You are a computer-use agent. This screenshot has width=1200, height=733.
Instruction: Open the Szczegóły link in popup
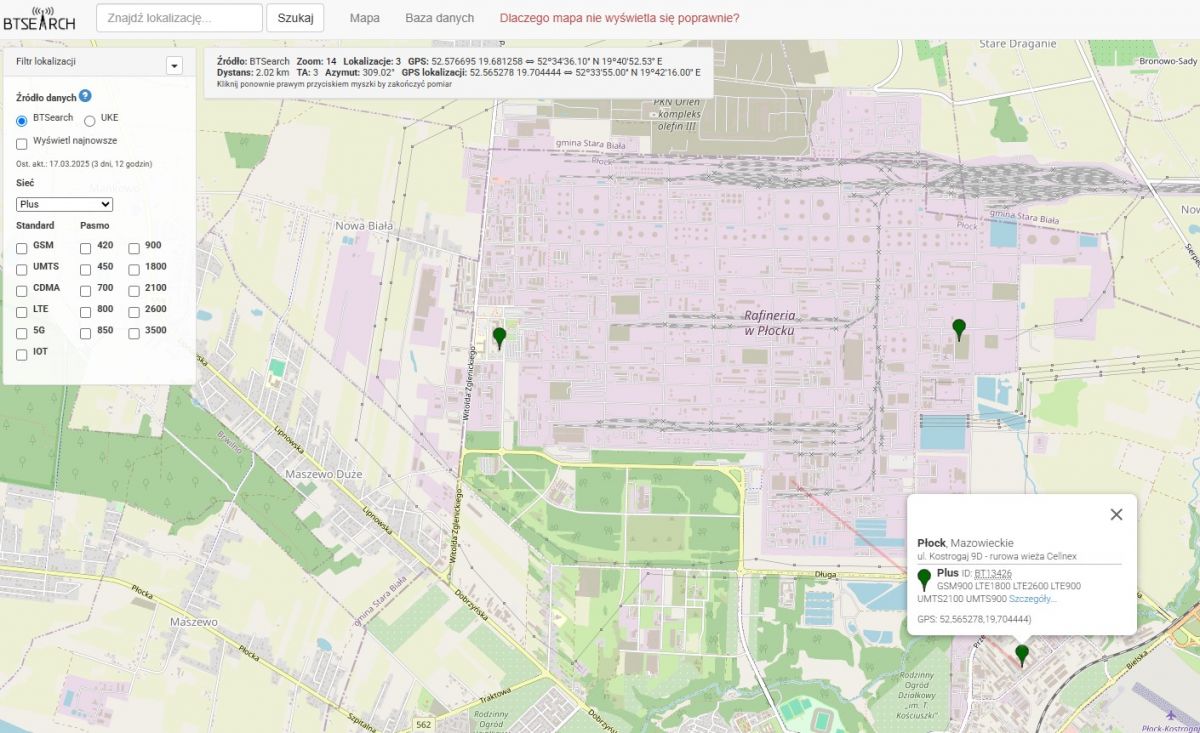pyautogui.click(x=1033, y=598)
